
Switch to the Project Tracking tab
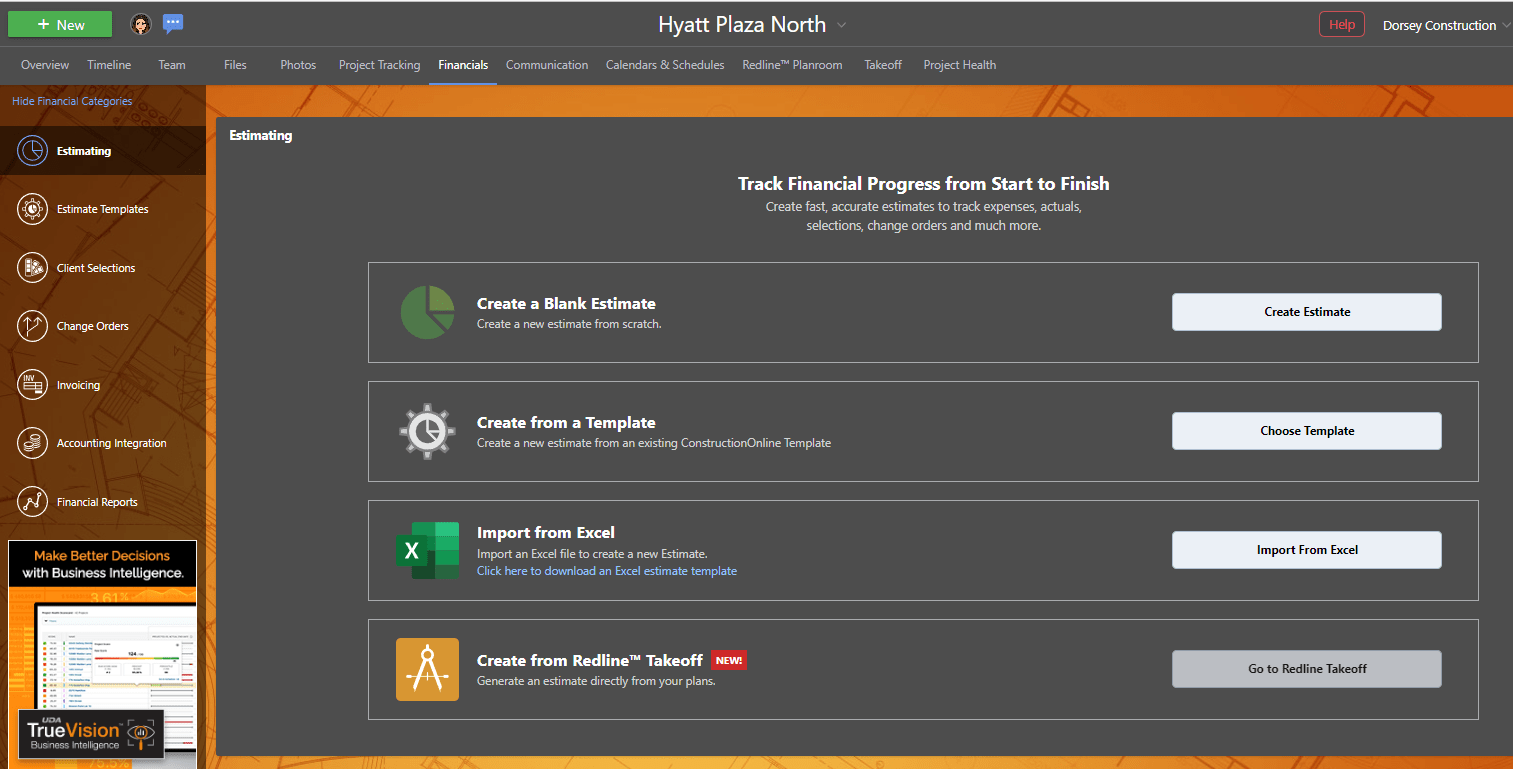[x=379, y=65]
